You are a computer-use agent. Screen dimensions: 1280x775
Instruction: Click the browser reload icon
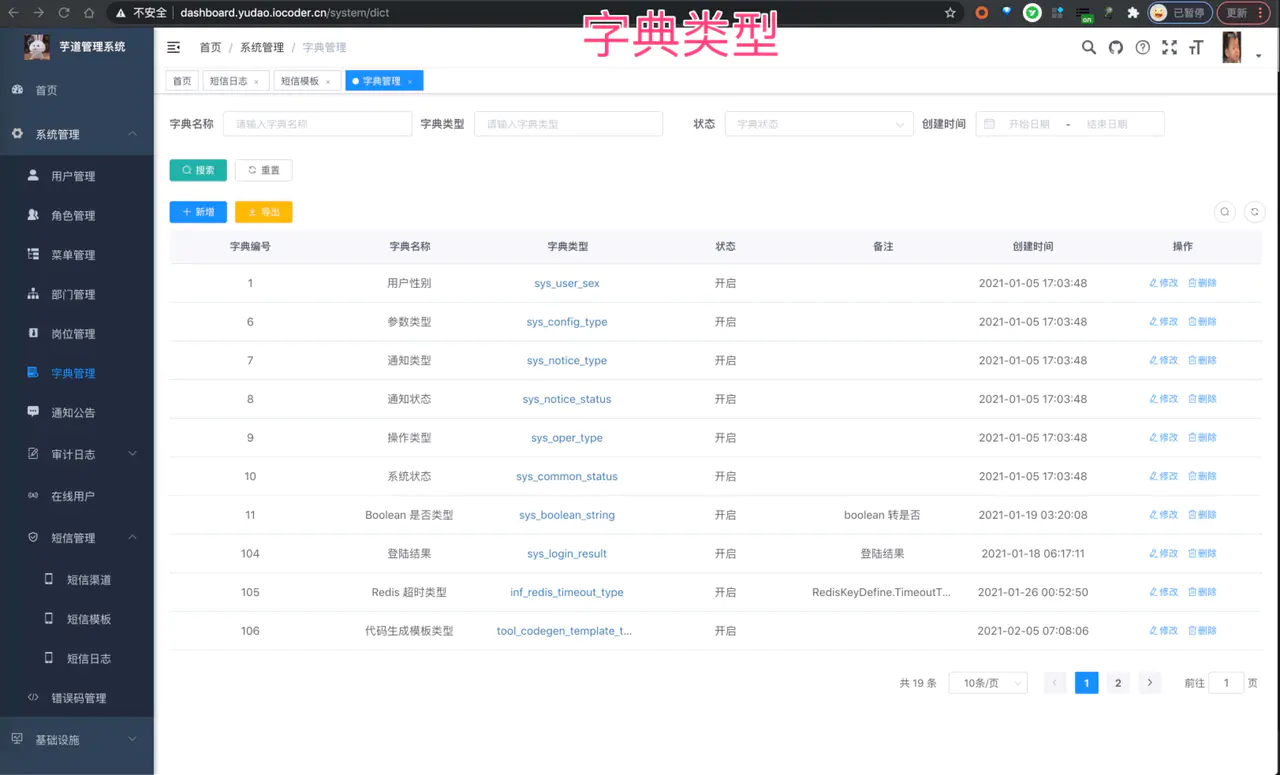click(64, 13)
